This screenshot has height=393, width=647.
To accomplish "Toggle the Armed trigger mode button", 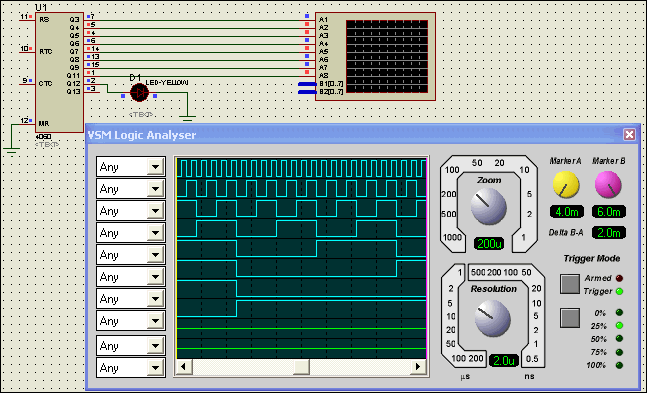I will point(570,284).
